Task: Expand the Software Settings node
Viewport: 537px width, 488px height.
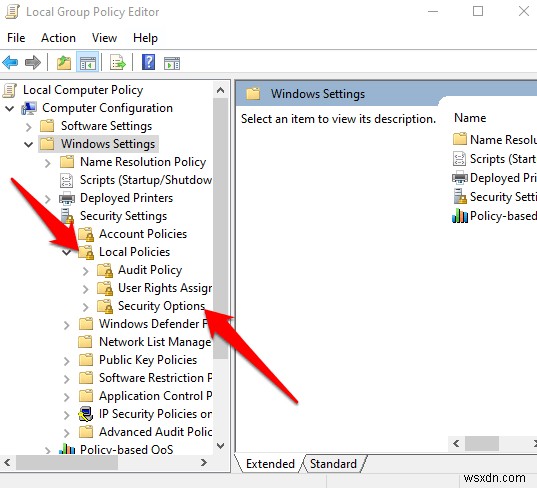Action: point(29,127)
